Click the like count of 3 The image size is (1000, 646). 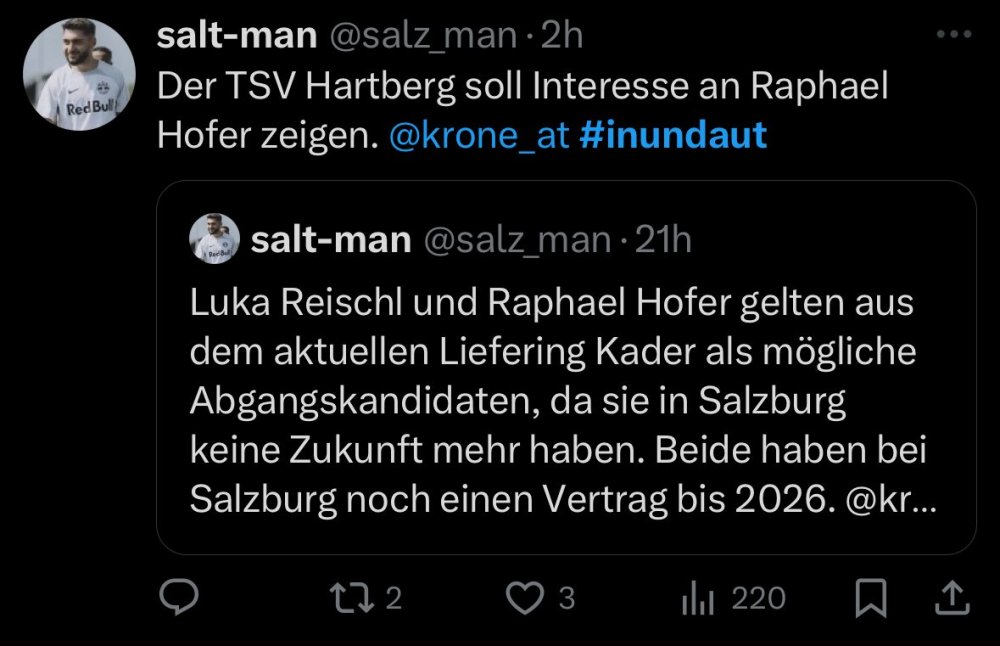coord(567,599)
